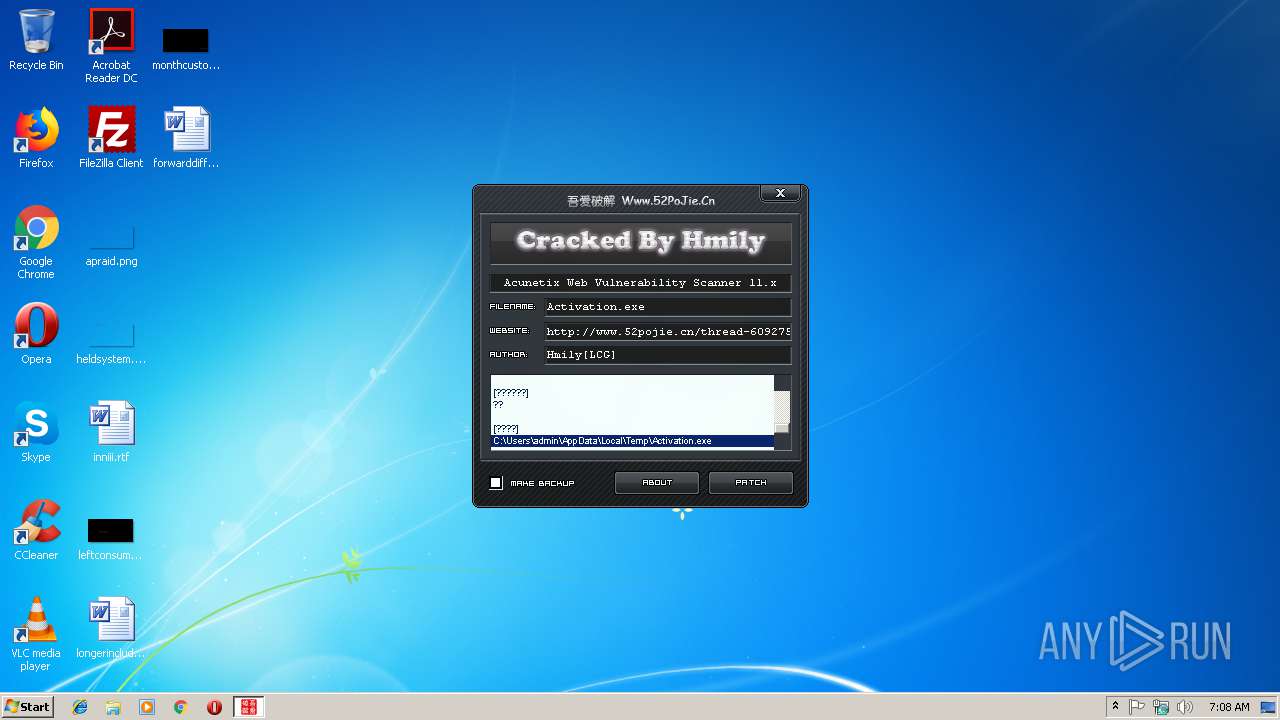The width and height of the screenshot is (1280, 720).
Task: Click the About button
Action: pyautogui.click(x=657, y=483)
